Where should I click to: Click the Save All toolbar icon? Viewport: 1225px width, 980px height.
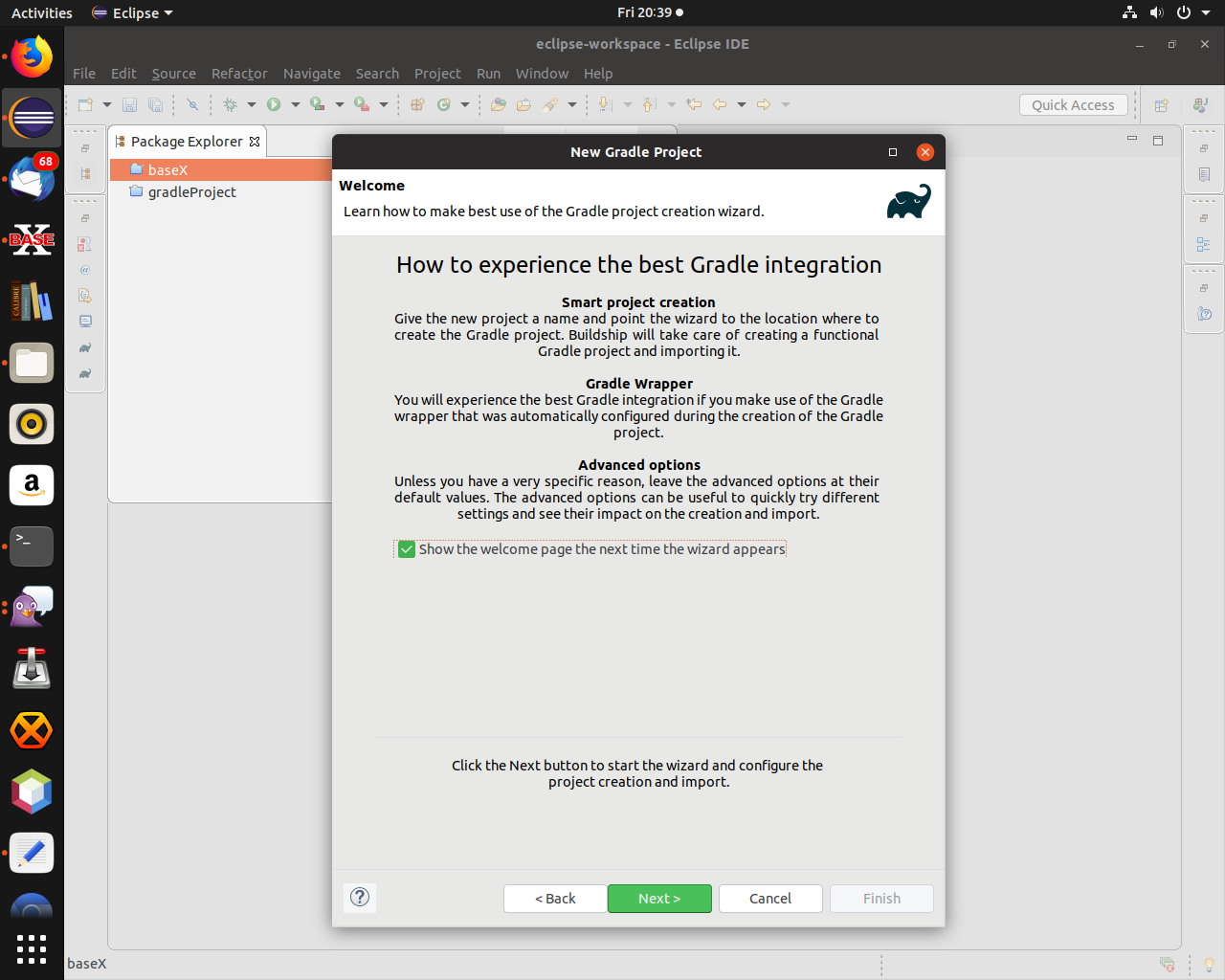155,104
